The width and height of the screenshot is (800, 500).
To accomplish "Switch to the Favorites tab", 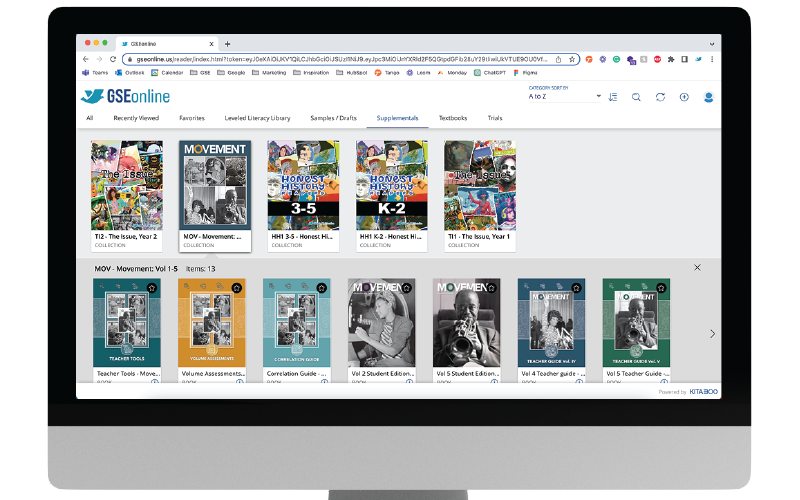I will point(192,118).
